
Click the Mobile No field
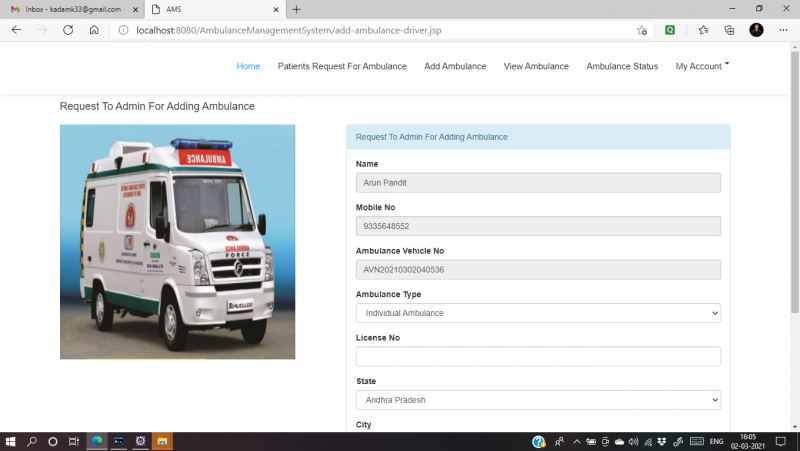pos(538,226)
